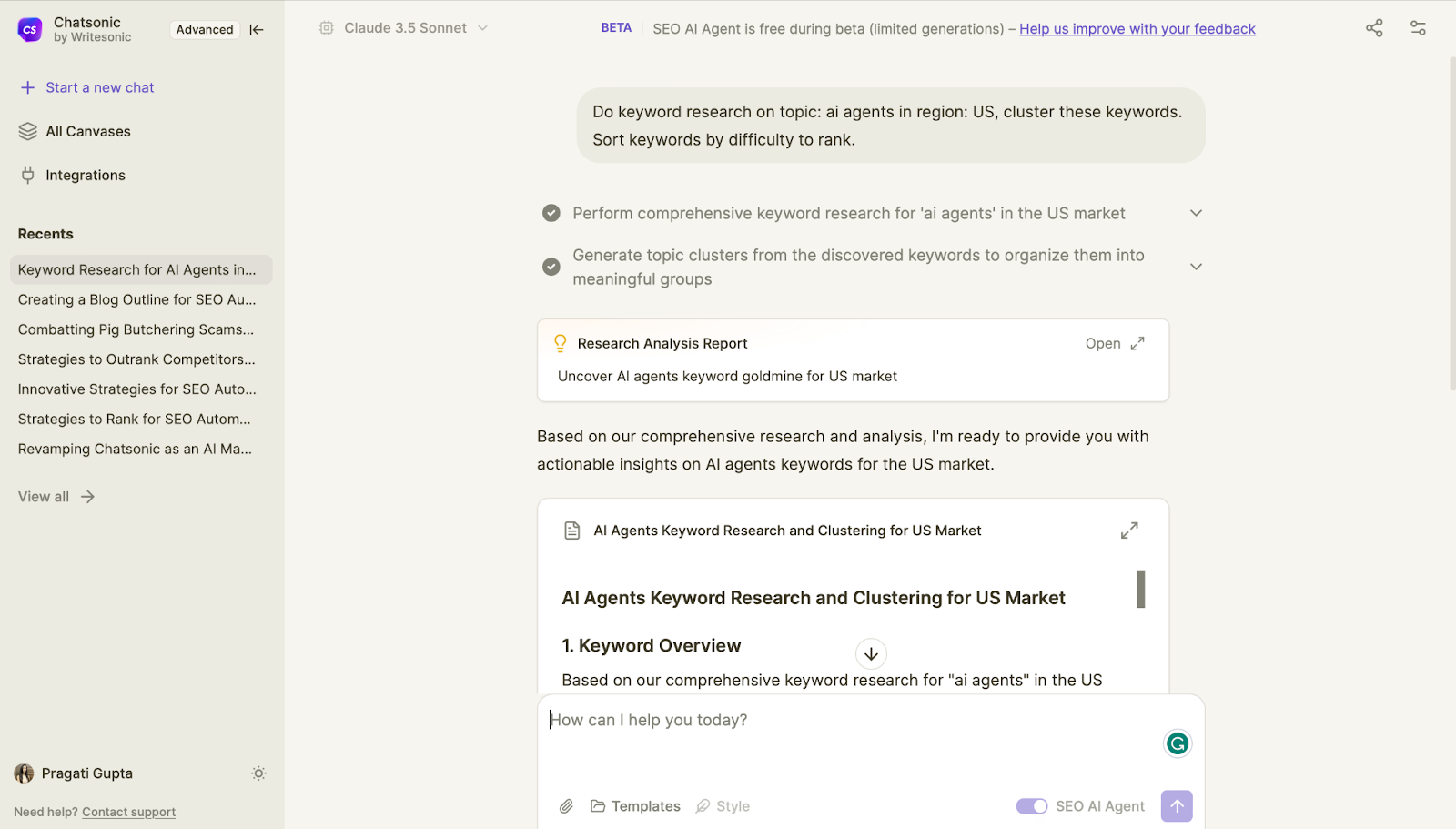The image size is (1456, 829).
Task: Open All Canvases
Action: (75, 131)
